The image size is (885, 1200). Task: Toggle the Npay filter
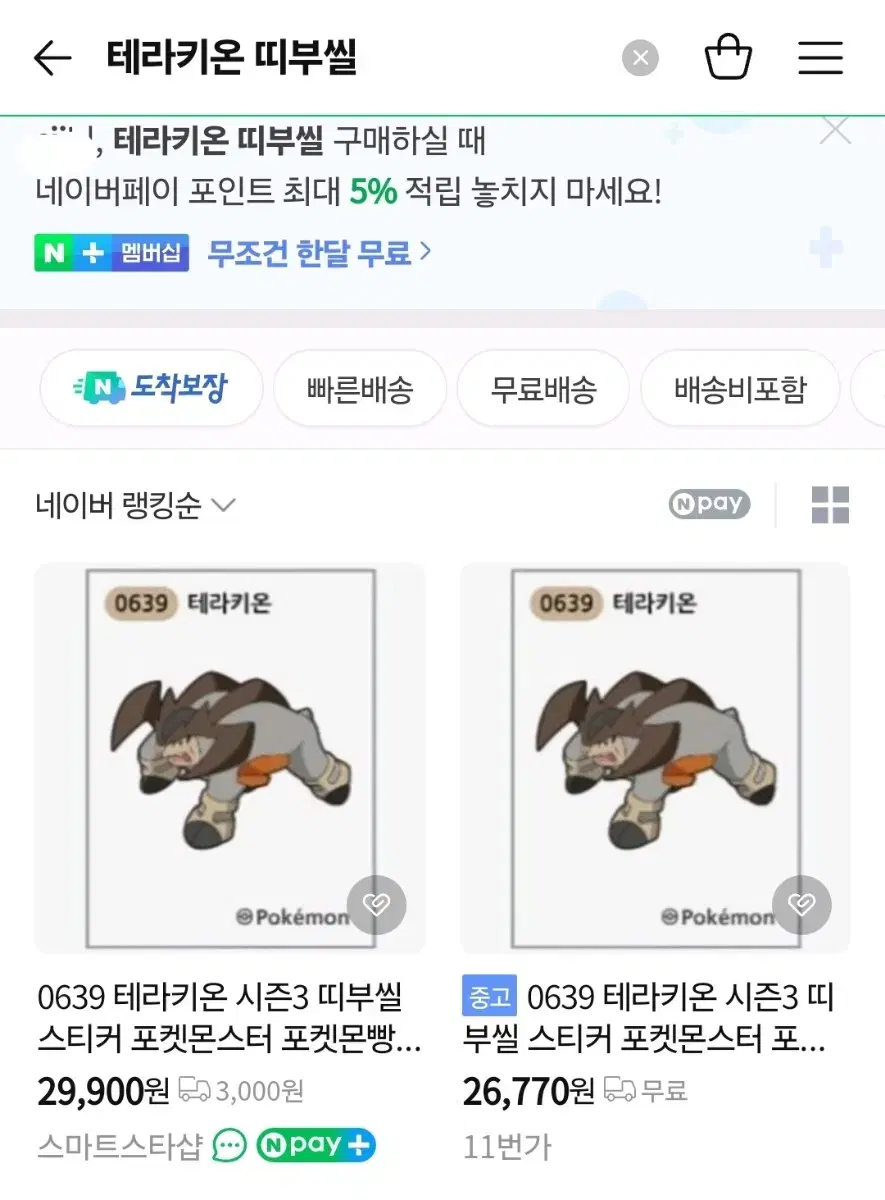709,504
